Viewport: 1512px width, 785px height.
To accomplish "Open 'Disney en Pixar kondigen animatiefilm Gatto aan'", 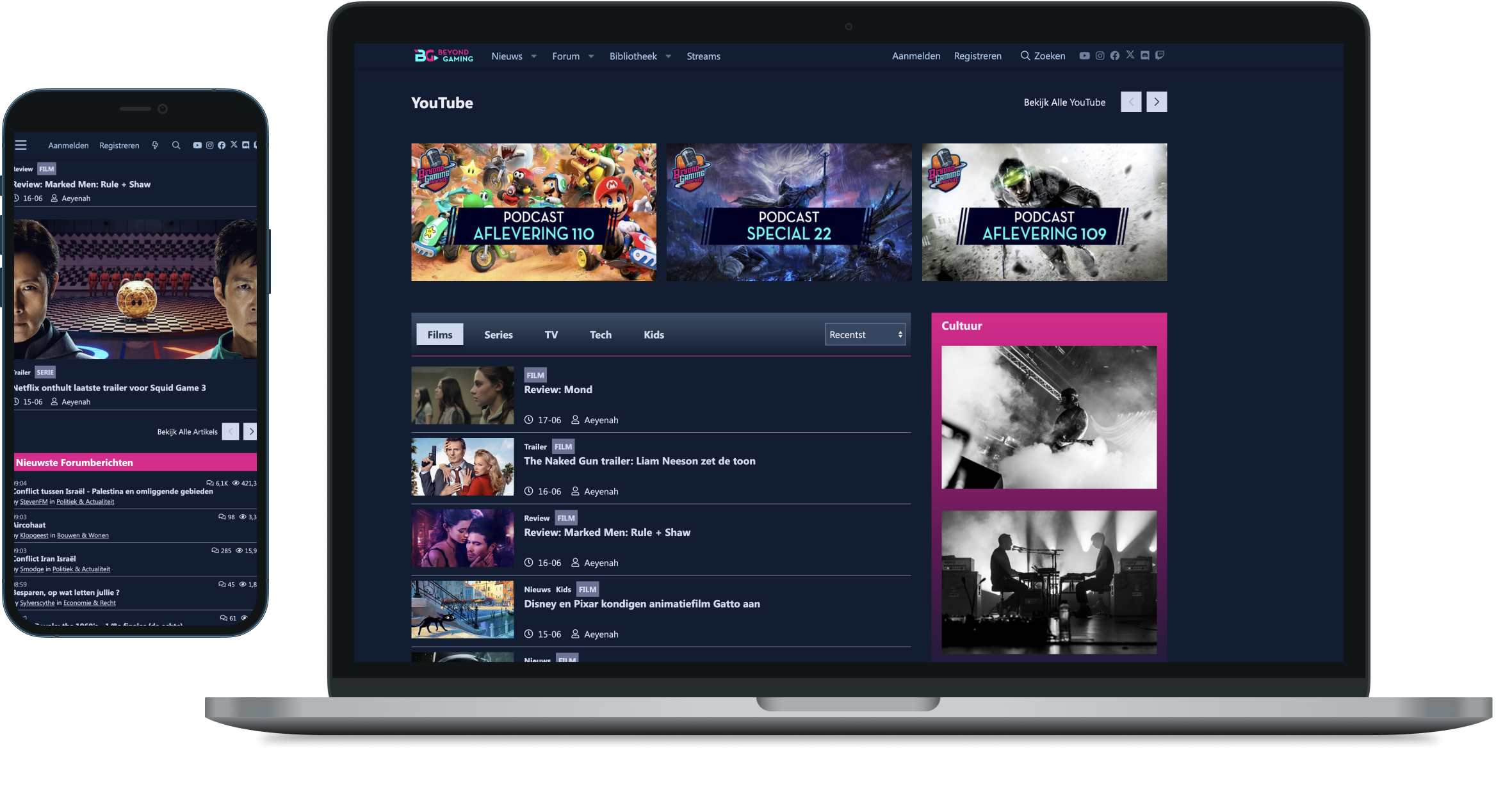I will [642, 604].
